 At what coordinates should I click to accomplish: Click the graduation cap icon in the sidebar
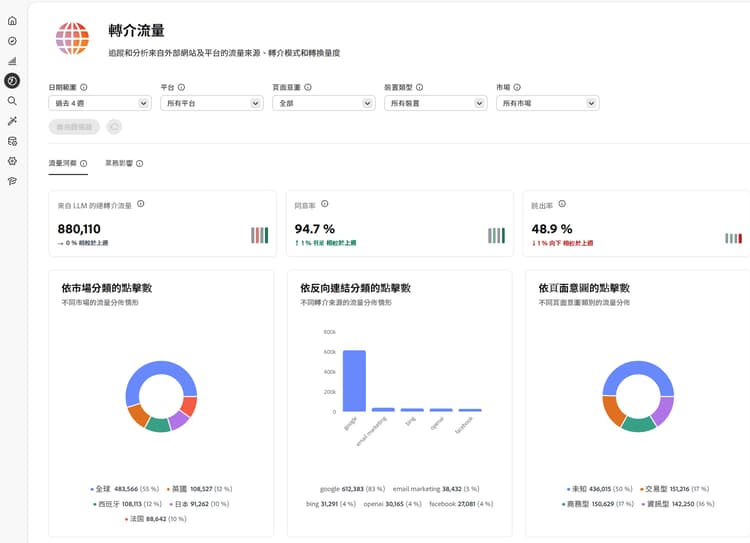(12, 181)
